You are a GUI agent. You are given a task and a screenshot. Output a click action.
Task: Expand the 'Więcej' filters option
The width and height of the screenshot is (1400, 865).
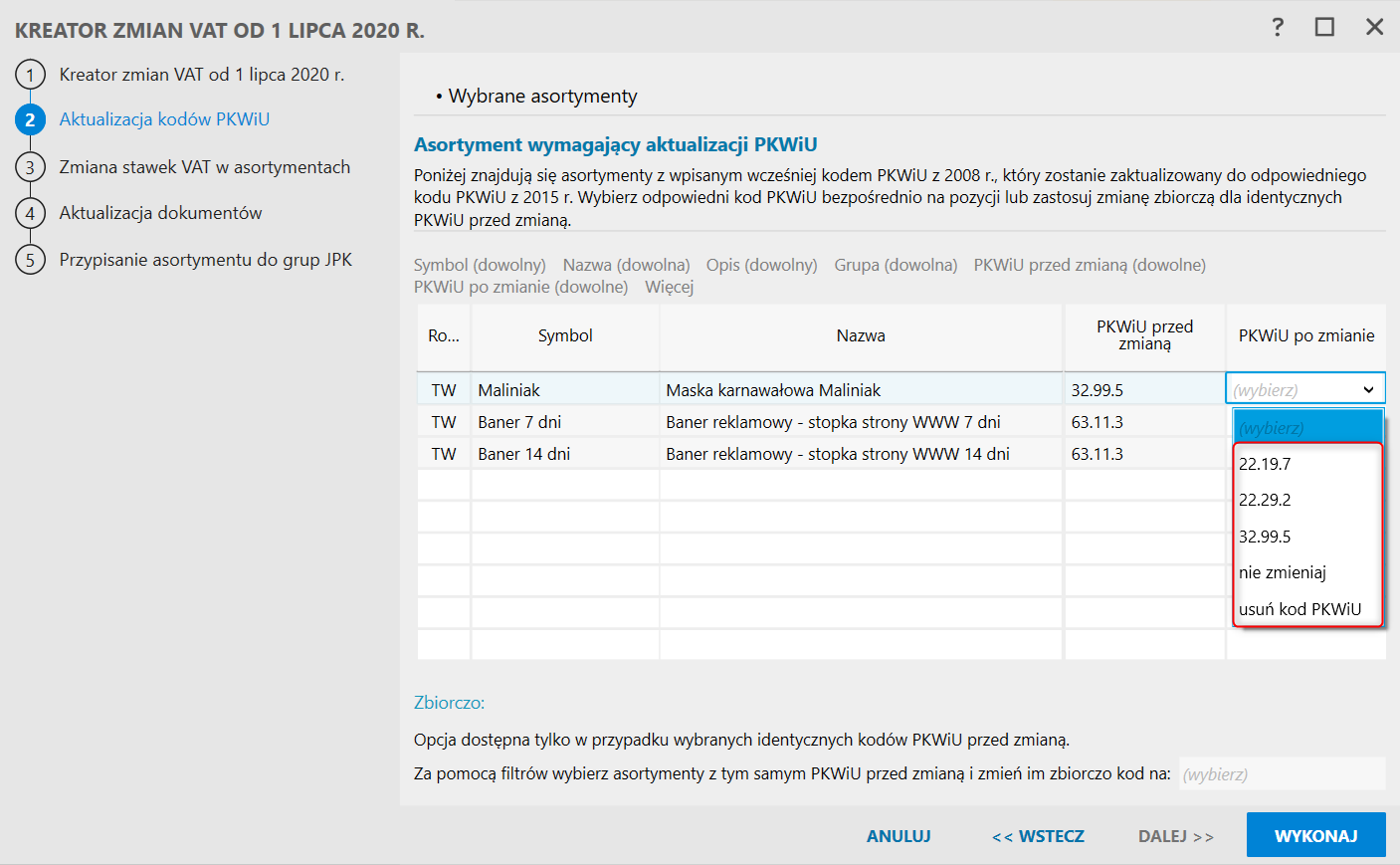tap(669, 287)
